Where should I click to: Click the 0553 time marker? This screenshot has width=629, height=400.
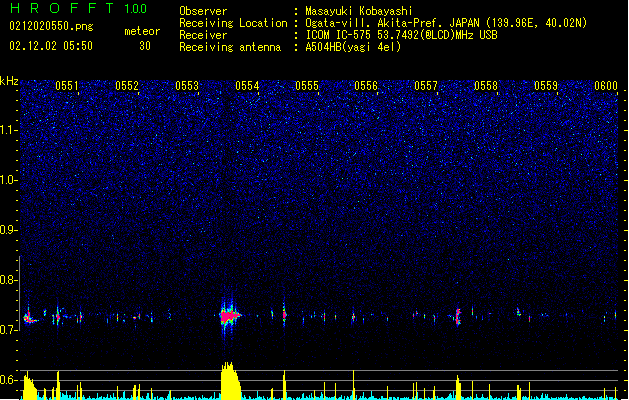[187, 86]
